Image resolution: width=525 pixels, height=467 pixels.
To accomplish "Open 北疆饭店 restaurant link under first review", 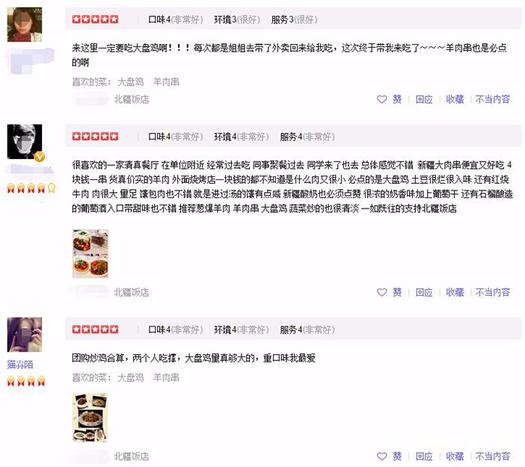I will coord(132,99).
